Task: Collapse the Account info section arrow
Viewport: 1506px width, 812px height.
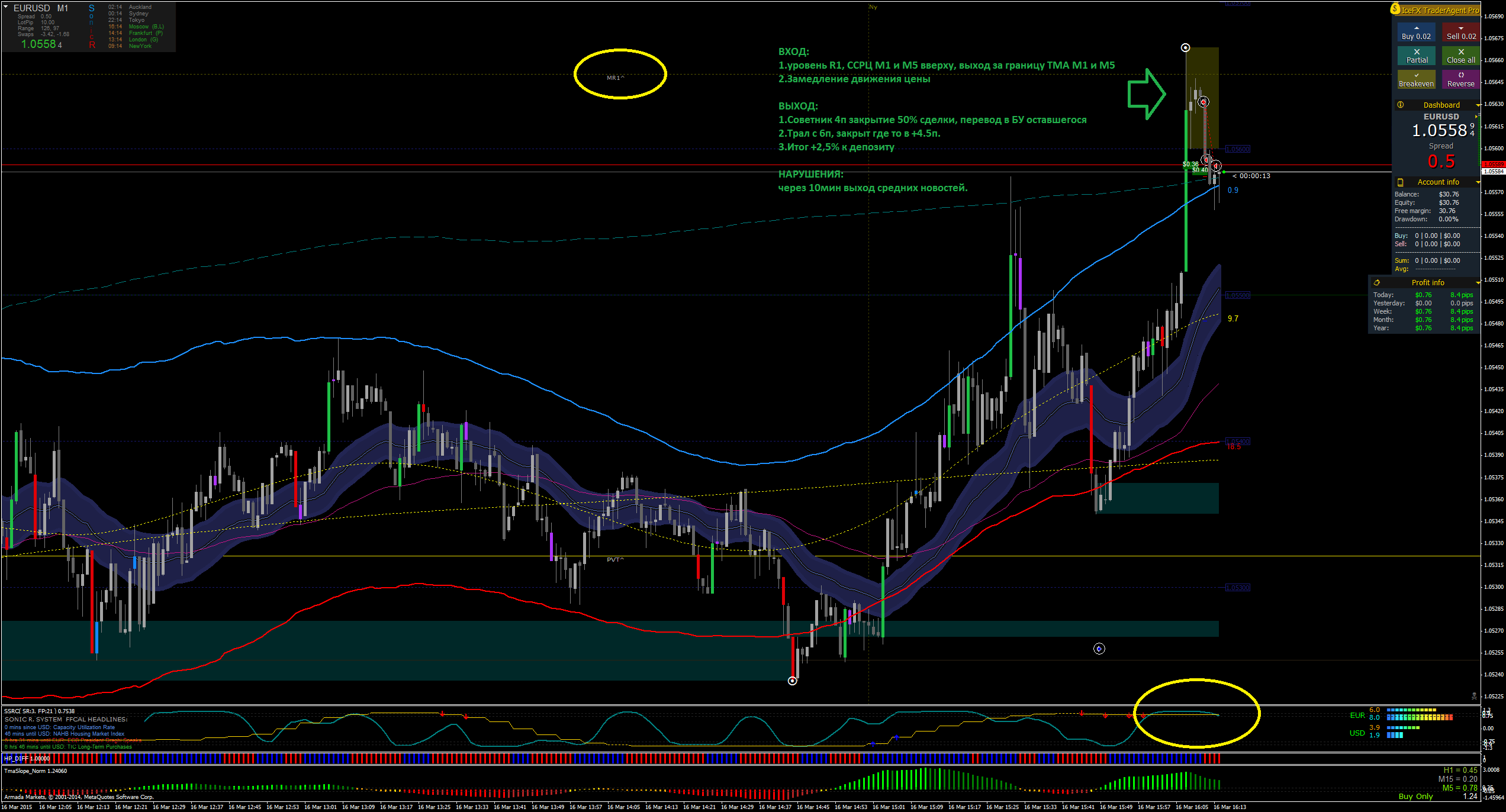Action: [1478, 183]
